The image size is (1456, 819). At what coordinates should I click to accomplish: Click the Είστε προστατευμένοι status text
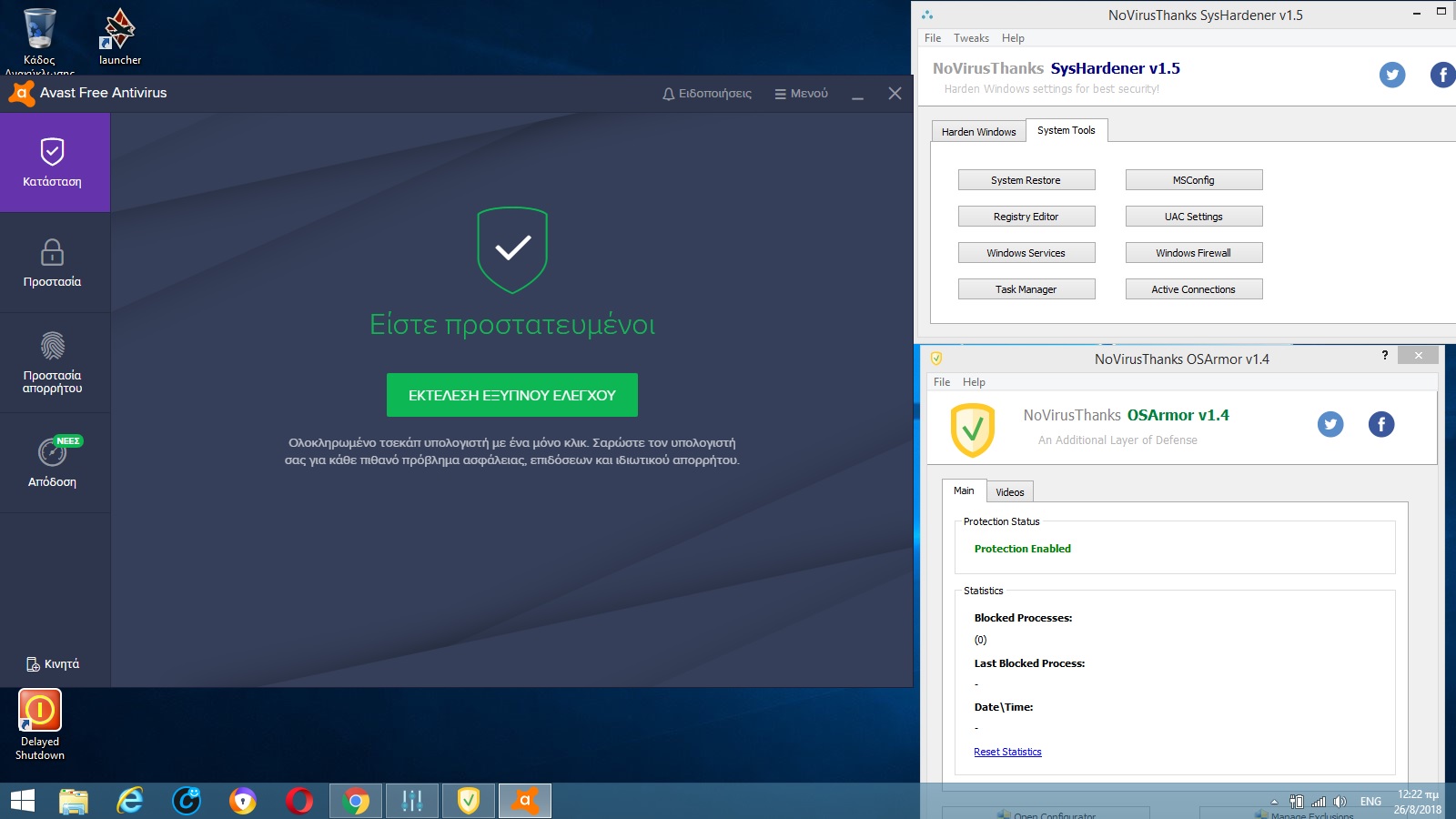512,325
